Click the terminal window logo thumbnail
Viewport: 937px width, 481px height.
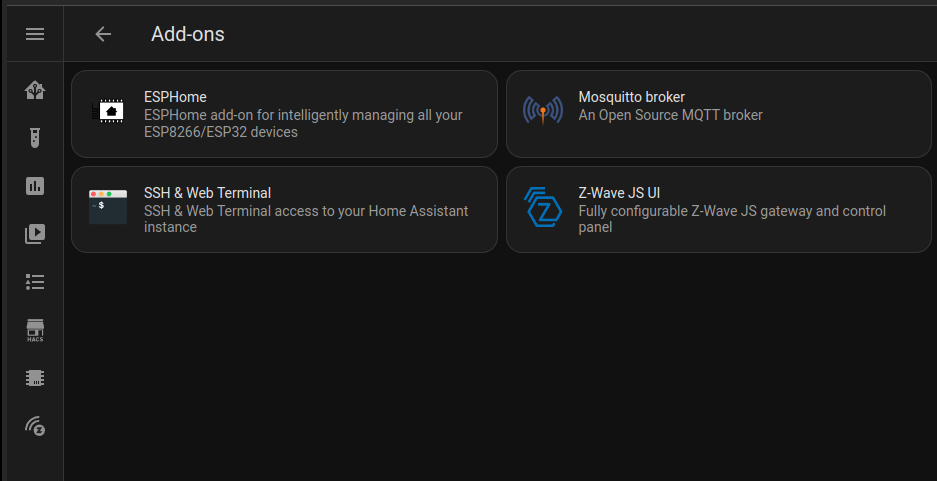[108, 207]
